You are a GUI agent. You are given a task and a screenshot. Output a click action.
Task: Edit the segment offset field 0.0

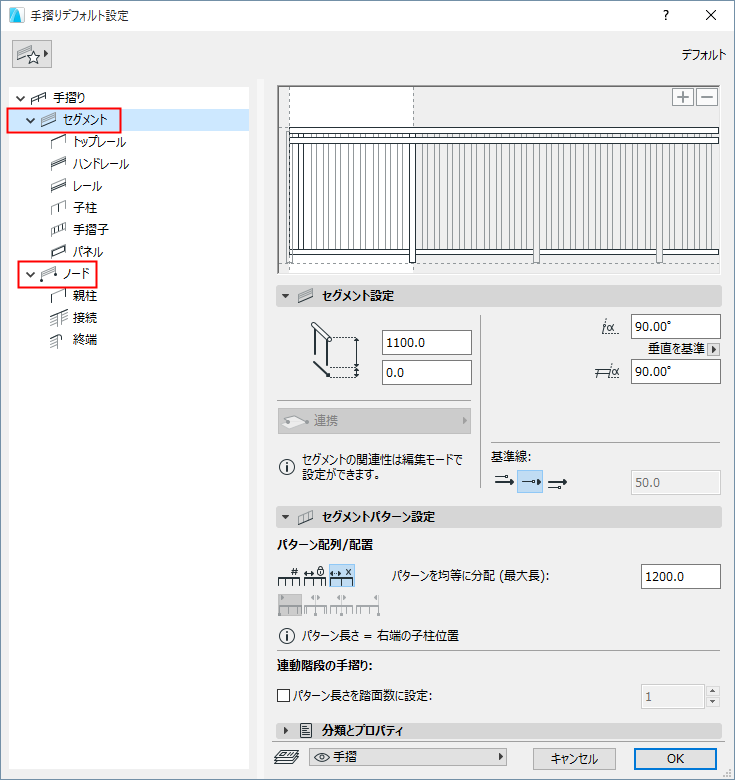pos(427,373)
